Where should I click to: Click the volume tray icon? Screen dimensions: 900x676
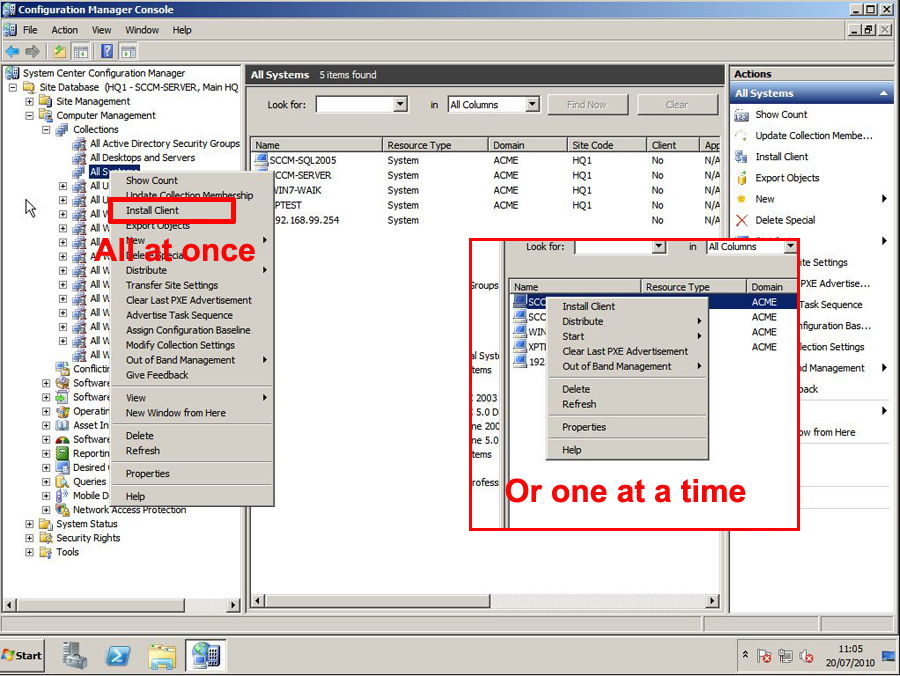(x=806, y=655)
